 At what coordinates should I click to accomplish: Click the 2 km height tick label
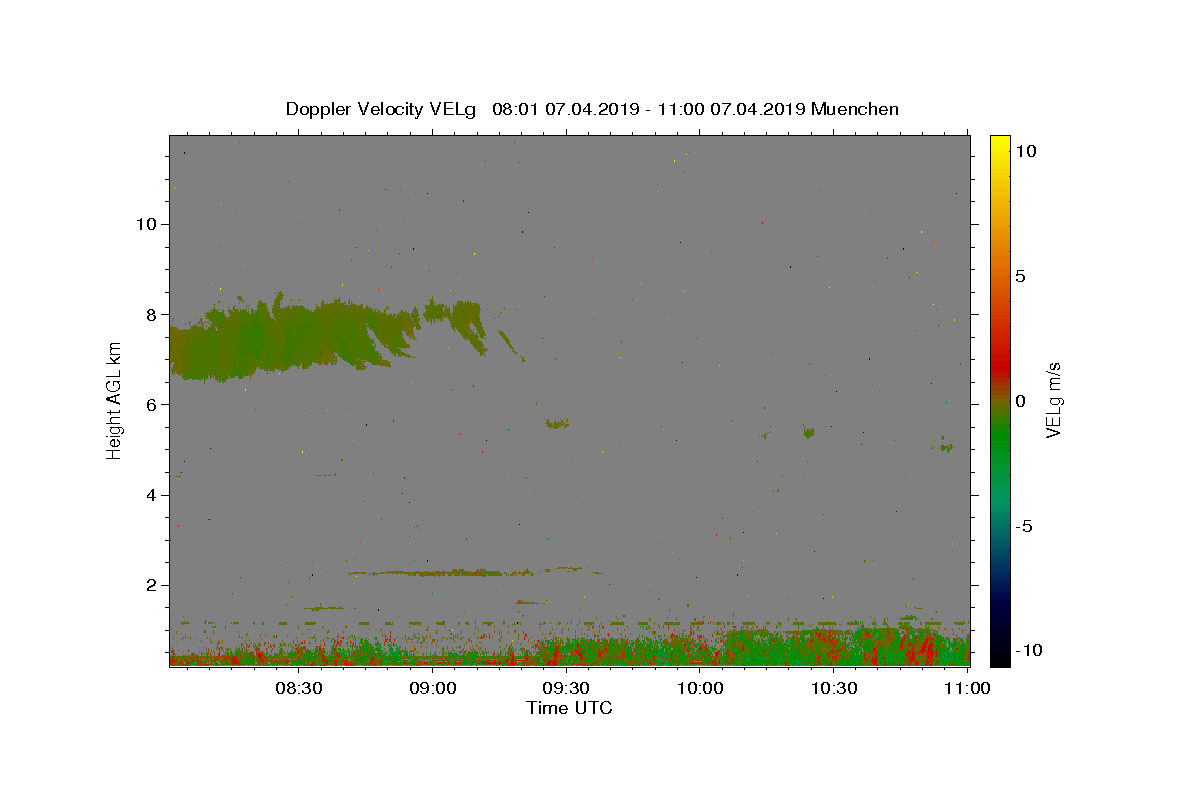click(152, 585)
